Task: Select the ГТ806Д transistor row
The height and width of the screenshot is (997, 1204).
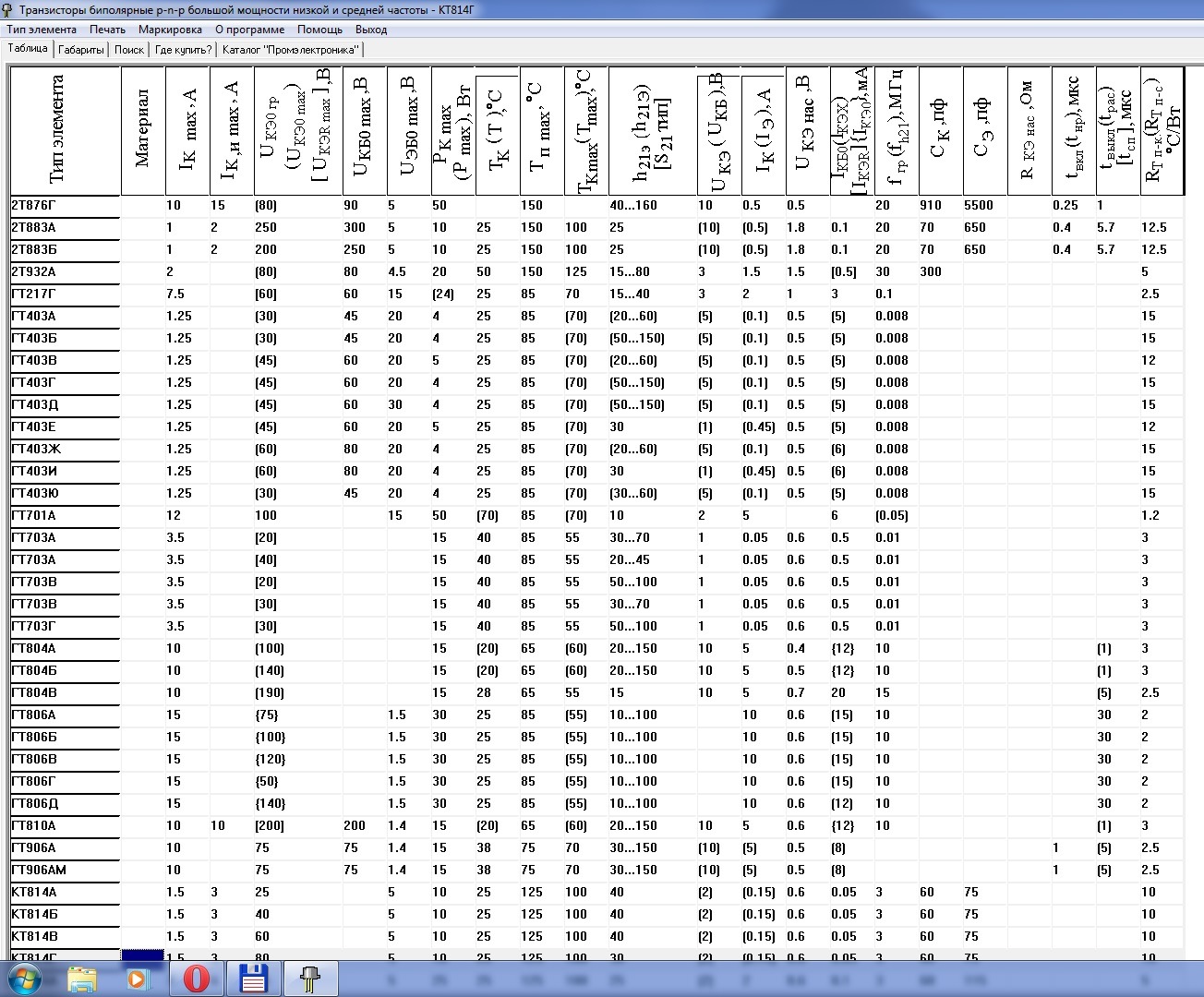Action: (x=66, y=804)
